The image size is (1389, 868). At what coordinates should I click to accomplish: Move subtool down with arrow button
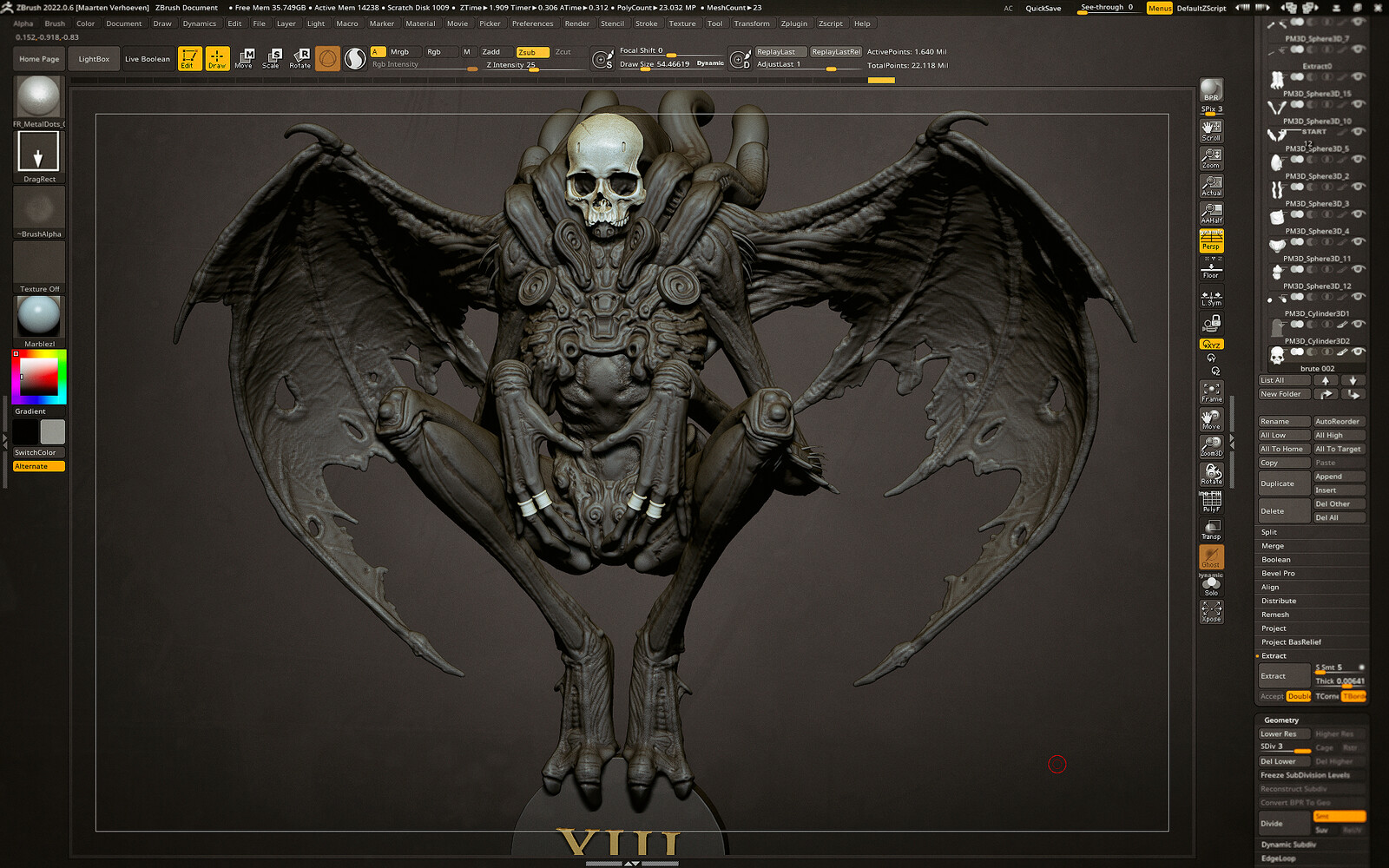[x=1353, y=380]
